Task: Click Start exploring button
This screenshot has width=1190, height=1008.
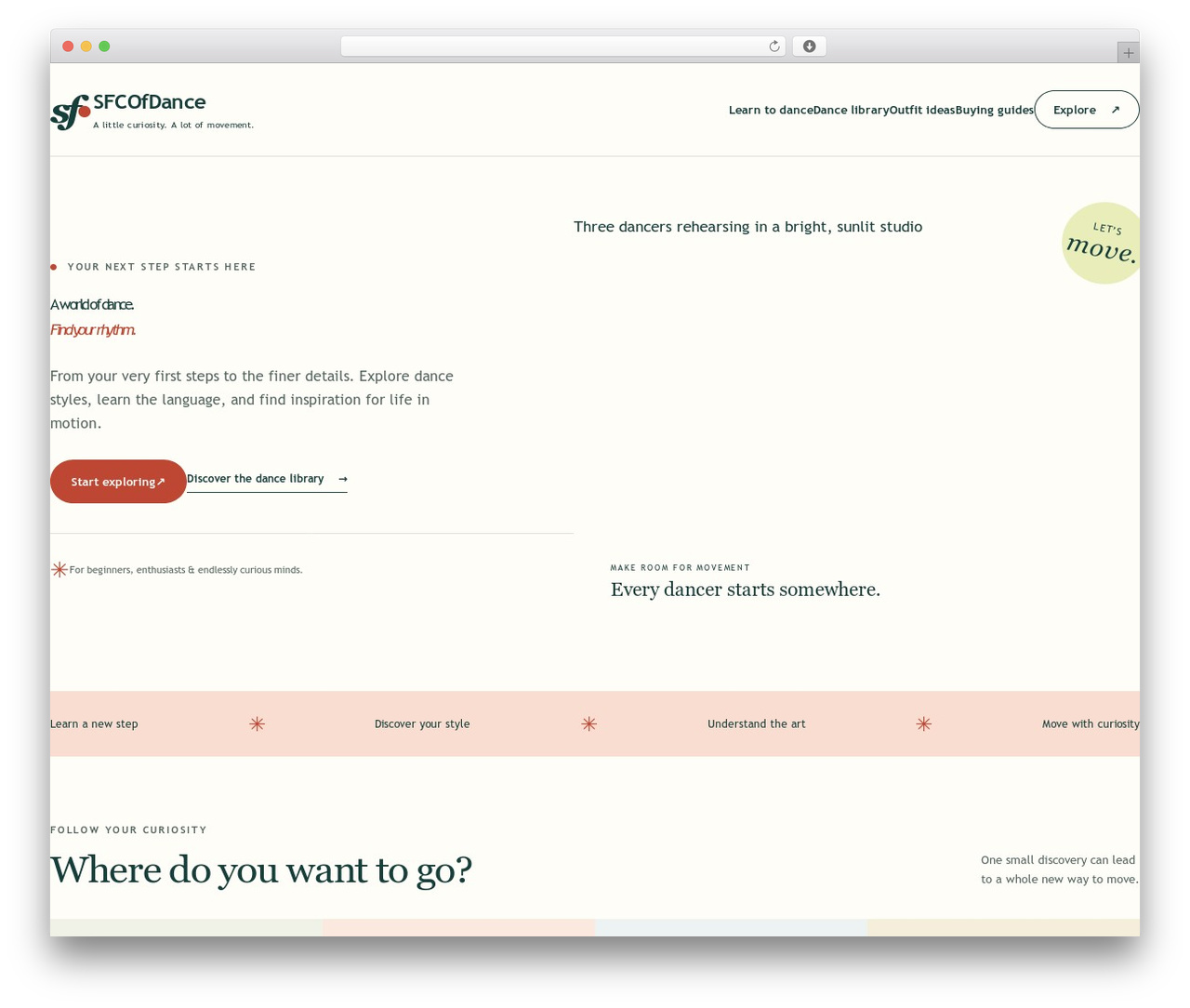Action: 118,482
